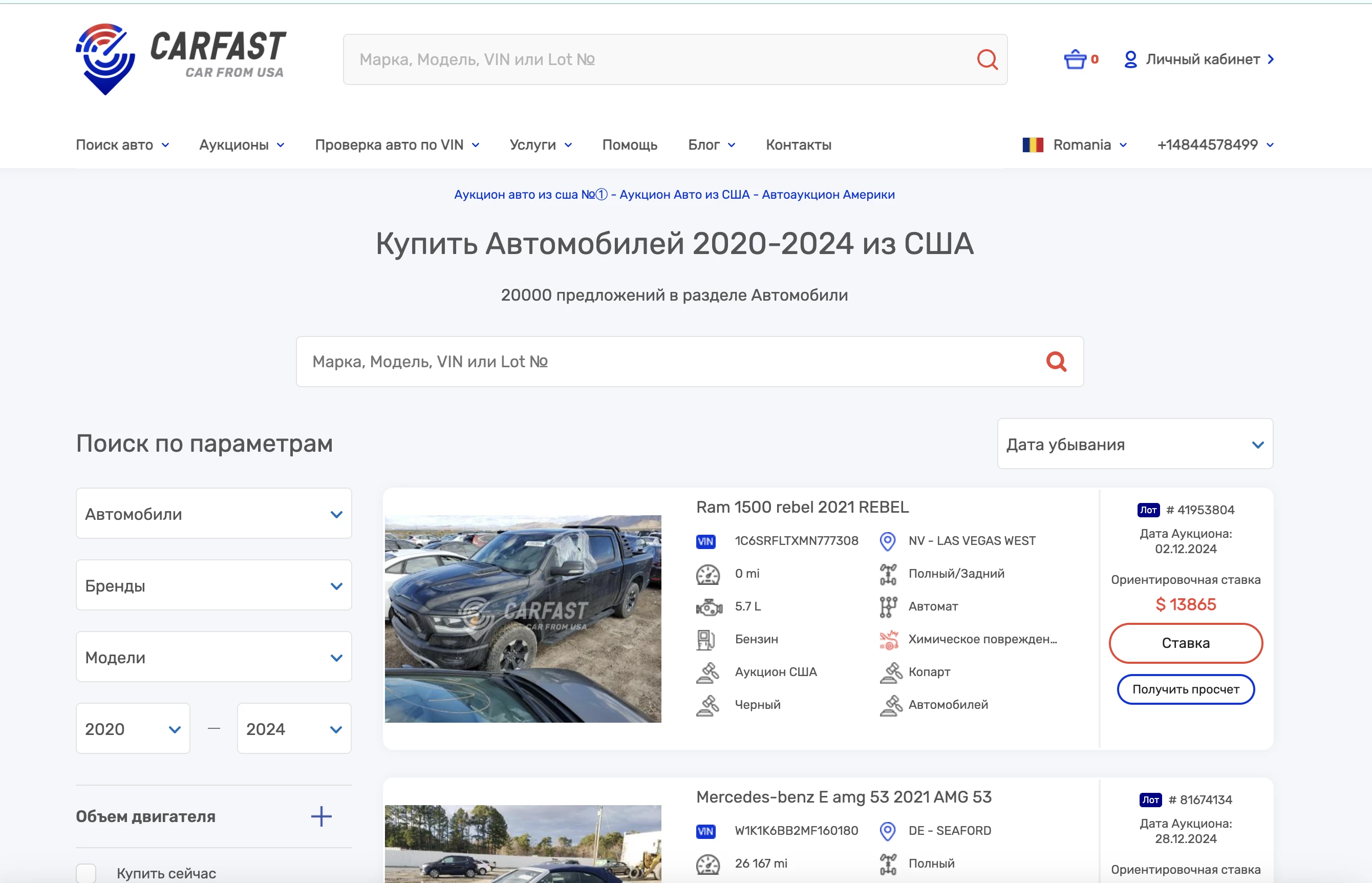Click auction date 02.12.2024
The image size is (1372, 883).
(x=1185, y=549)
